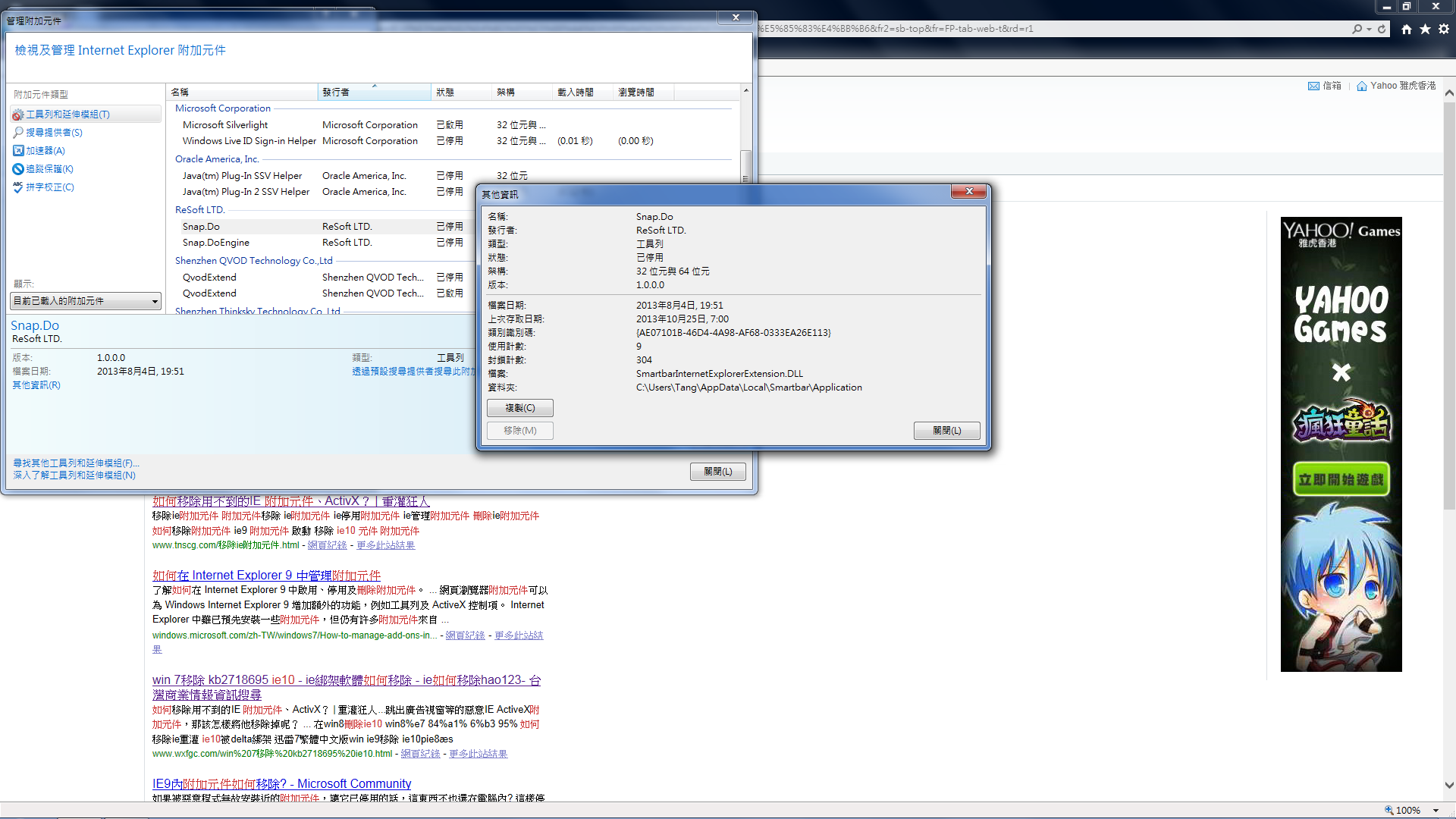The height and width of the screenshot is (819, 1456).
Task: Click browser page scrollbar down arrow
Action: click(x=1449, y=786)
